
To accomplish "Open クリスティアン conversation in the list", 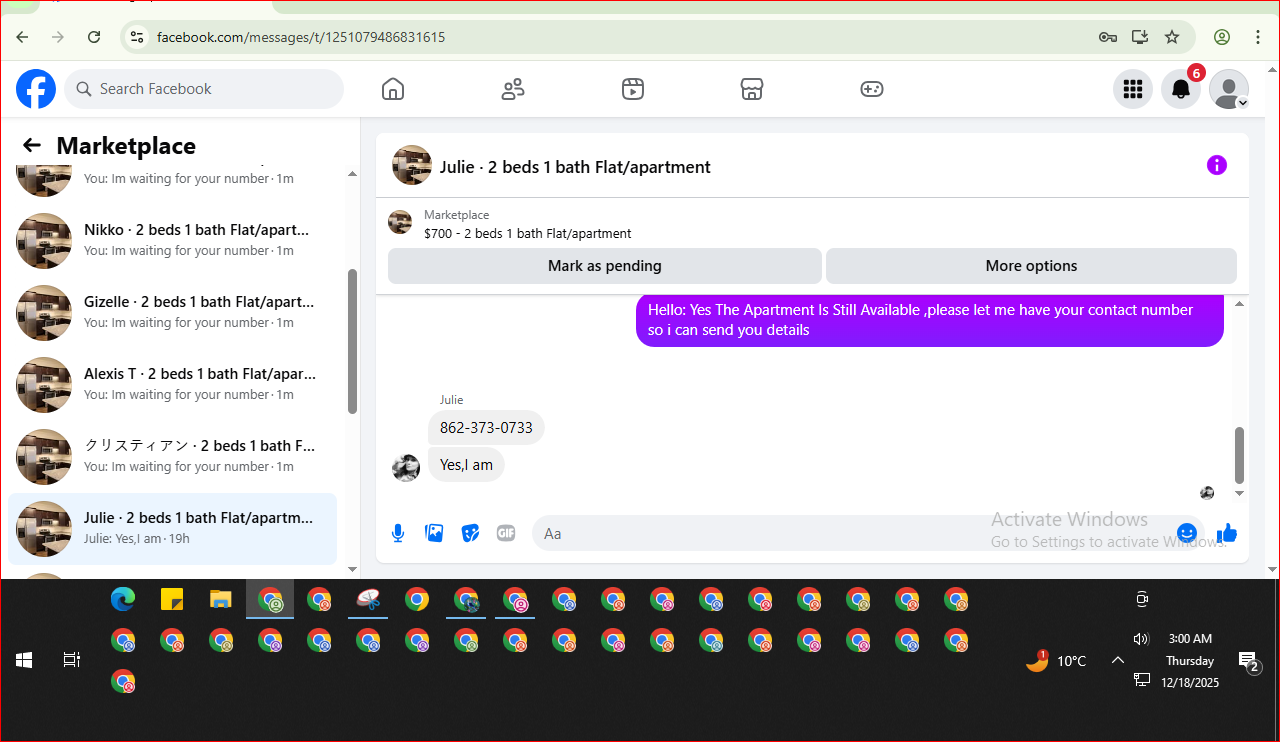I will (x=172, y=456).
